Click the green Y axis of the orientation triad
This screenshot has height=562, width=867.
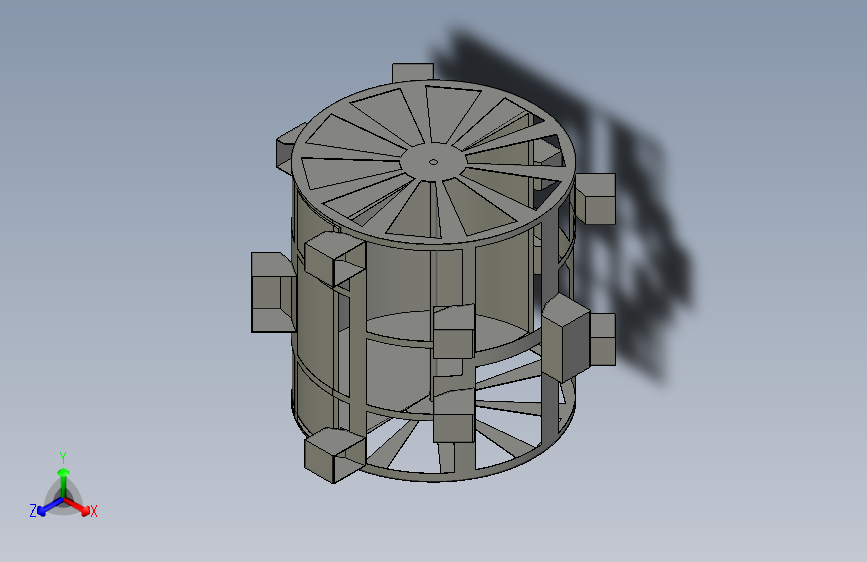[64, 482]
